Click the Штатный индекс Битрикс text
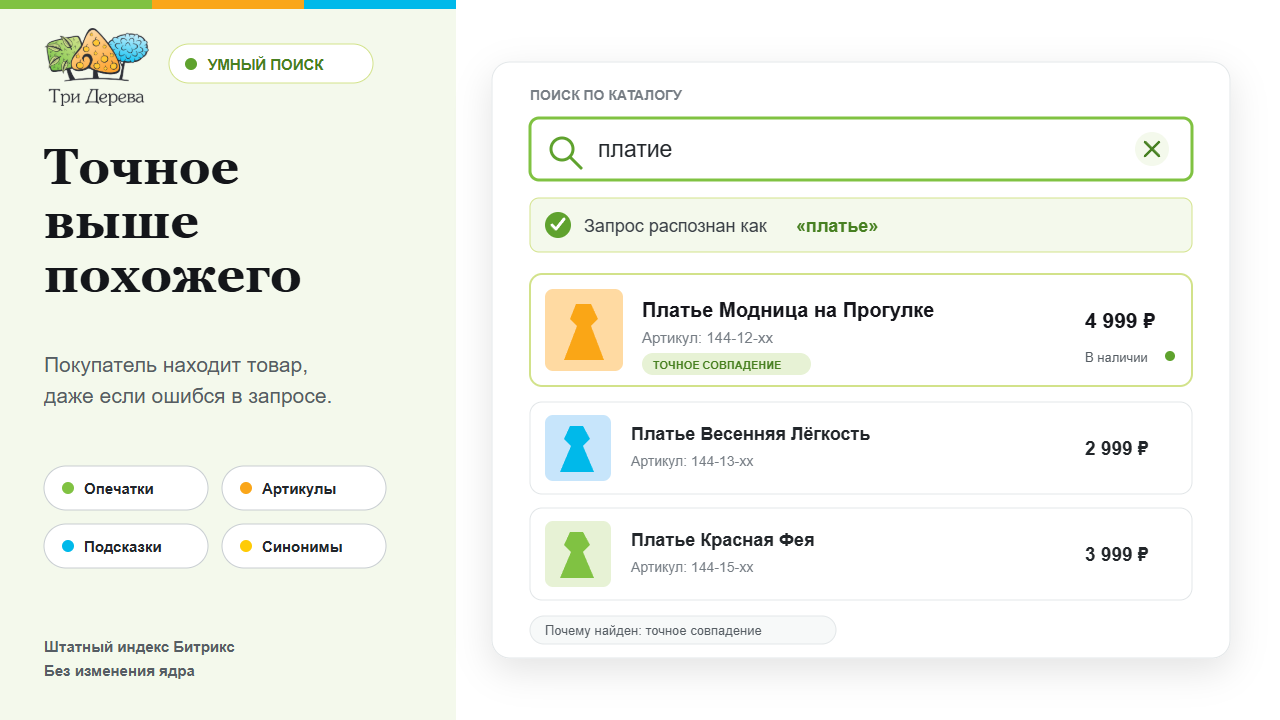The width and height of the screenshot is (1280, 720). pyautogui.click(x=139, y=647)
